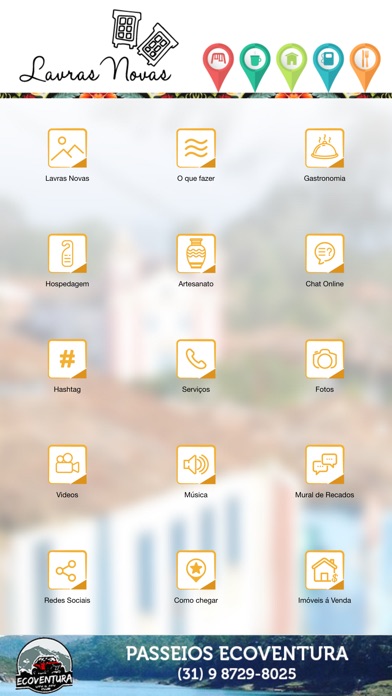Image resolution: width=392 pixels, height=696 pixels.
Task: Open the Artesanato vase icon
Action: (x=196, y=253)
